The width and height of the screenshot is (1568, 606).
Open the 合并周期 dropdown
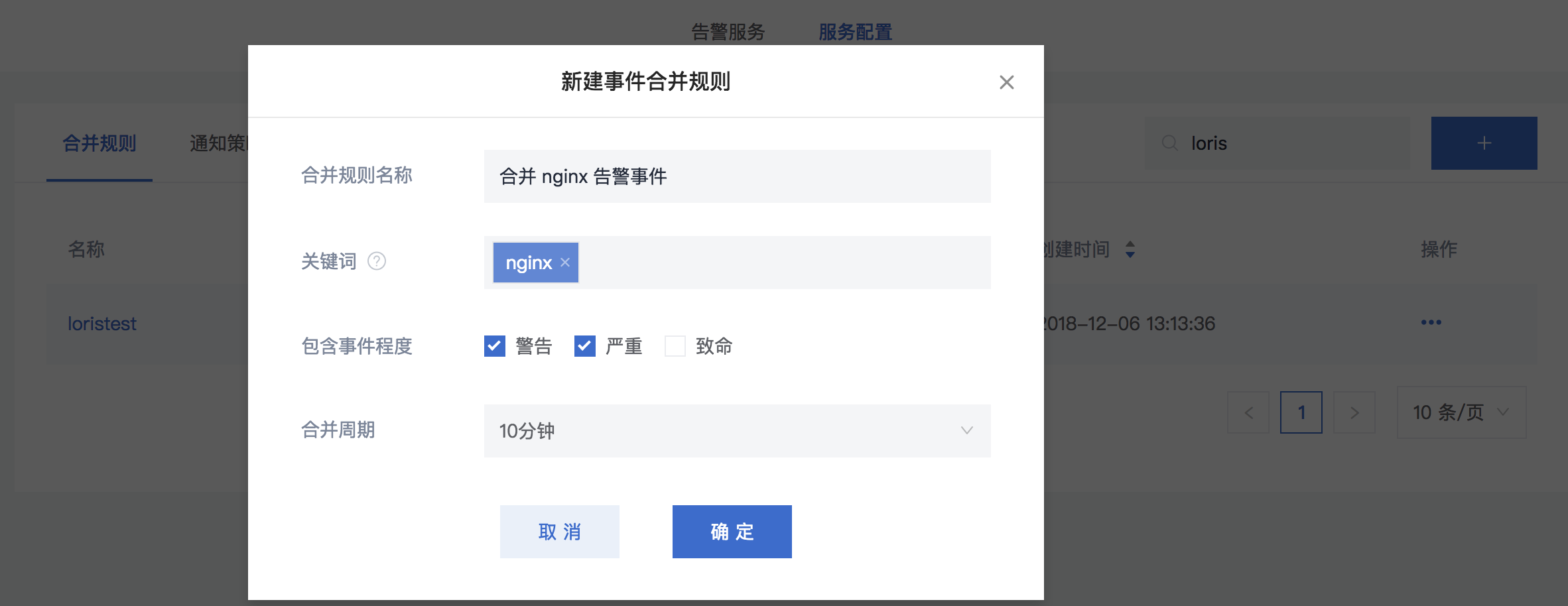click(x=738, y=431)
